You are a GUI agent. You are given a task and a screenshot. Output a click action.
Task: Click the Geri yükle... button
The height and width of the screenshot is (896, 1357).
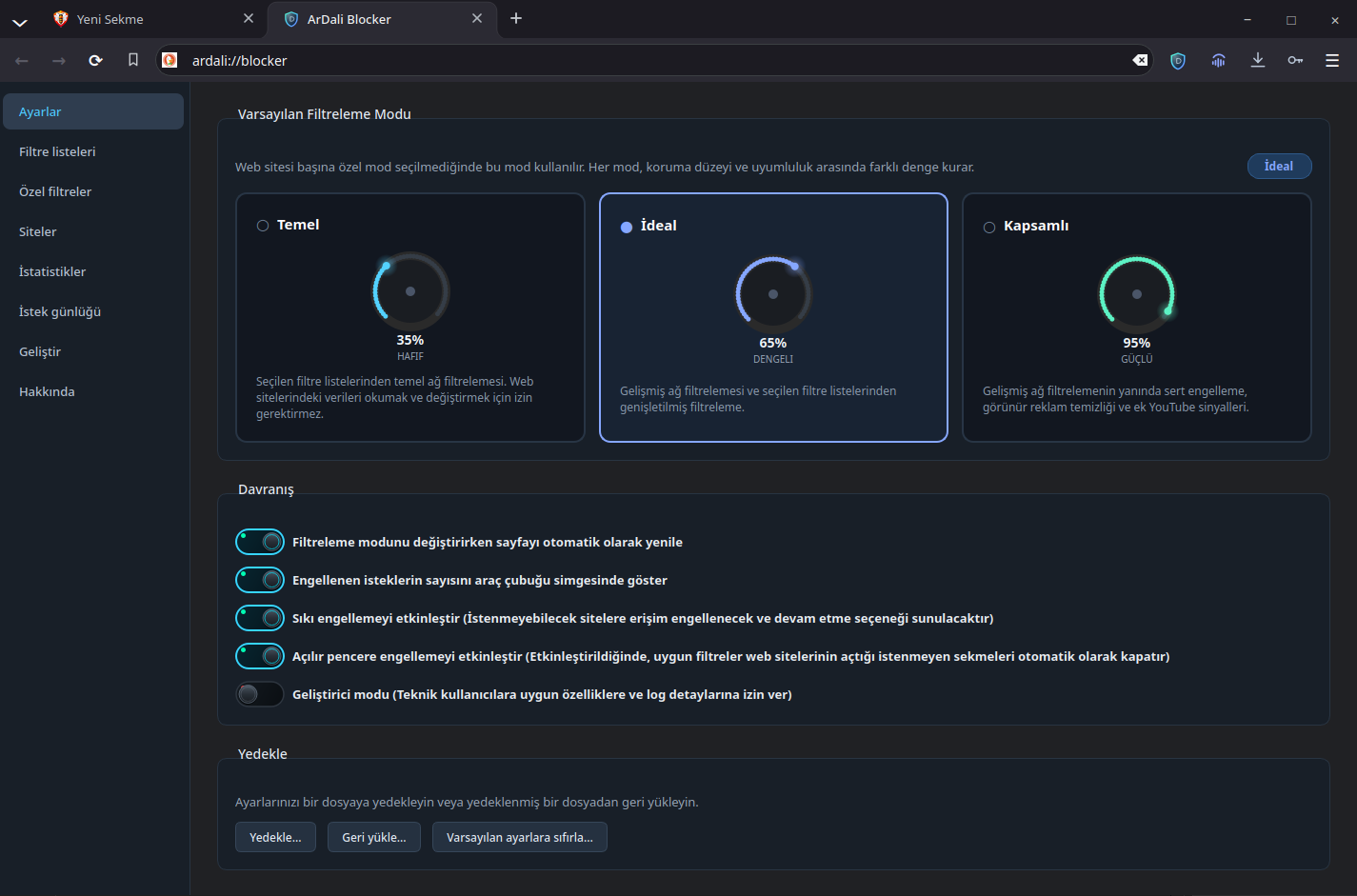coord(374,837)
